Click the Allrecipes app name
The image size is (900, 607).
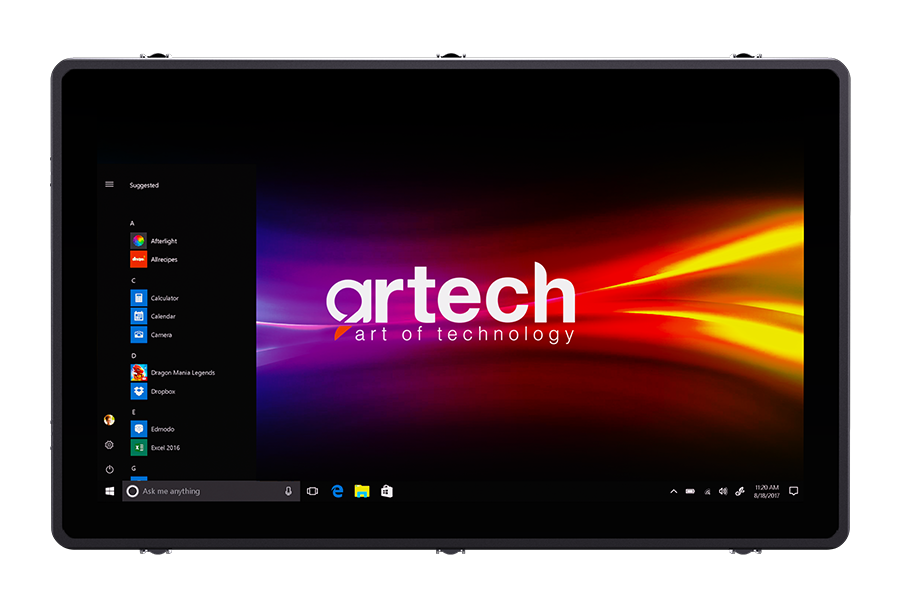[164, 259]
